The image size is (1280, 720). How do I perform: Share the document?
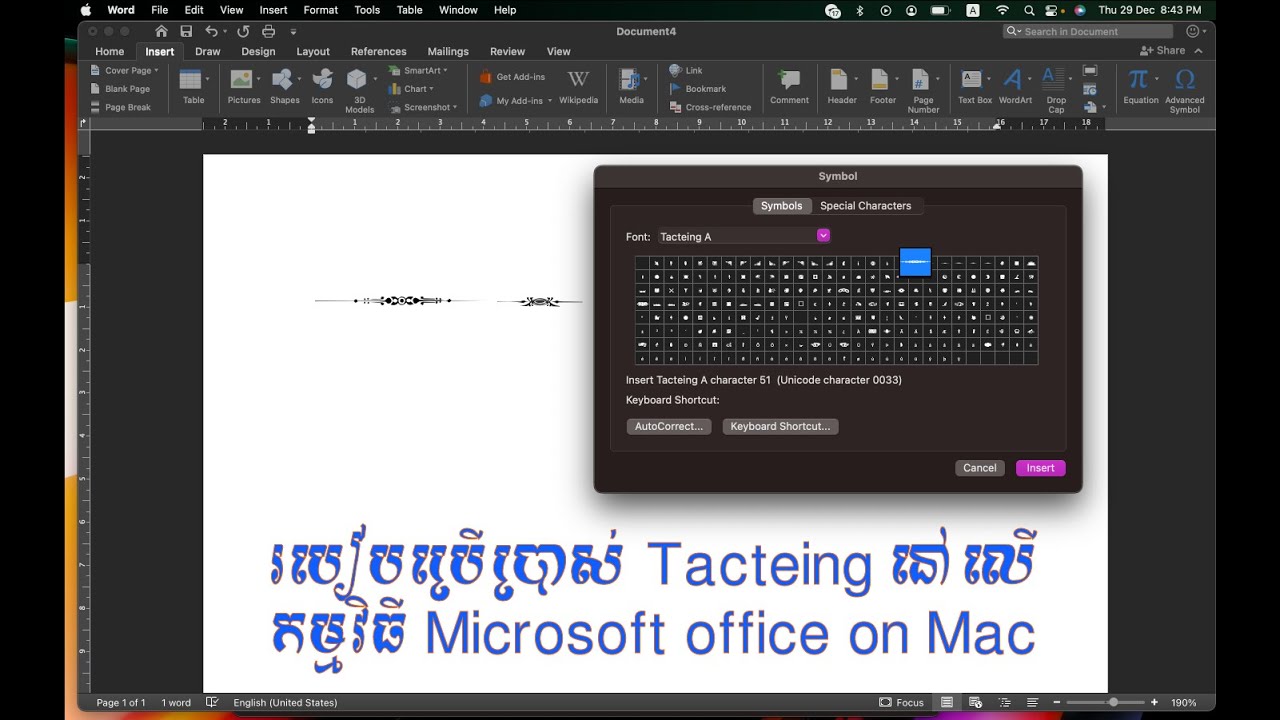1163,50
